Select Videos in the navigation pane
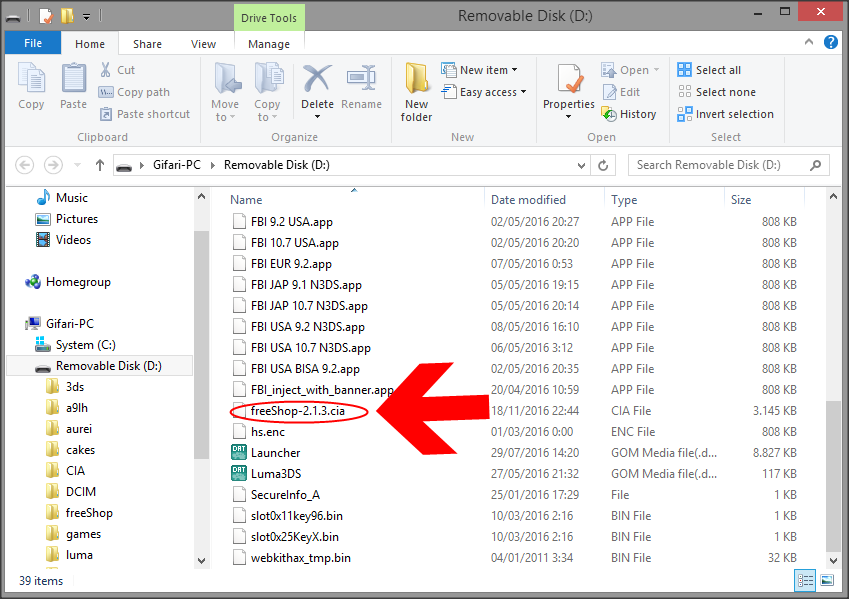849x599 pixels. [x=63, y=240]
